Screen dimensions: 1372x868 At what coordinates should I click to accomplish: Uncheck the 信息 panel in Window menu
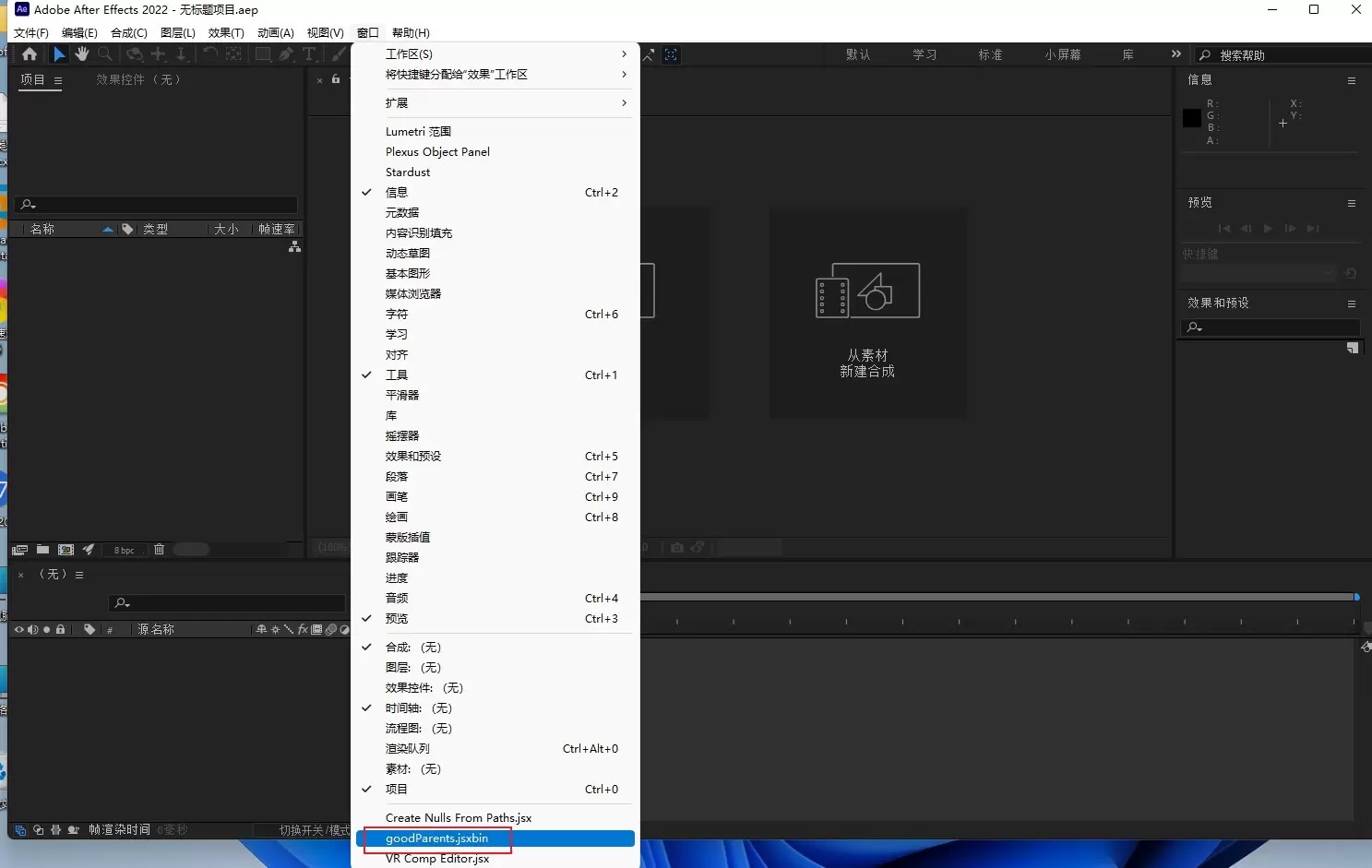[397, 193]
